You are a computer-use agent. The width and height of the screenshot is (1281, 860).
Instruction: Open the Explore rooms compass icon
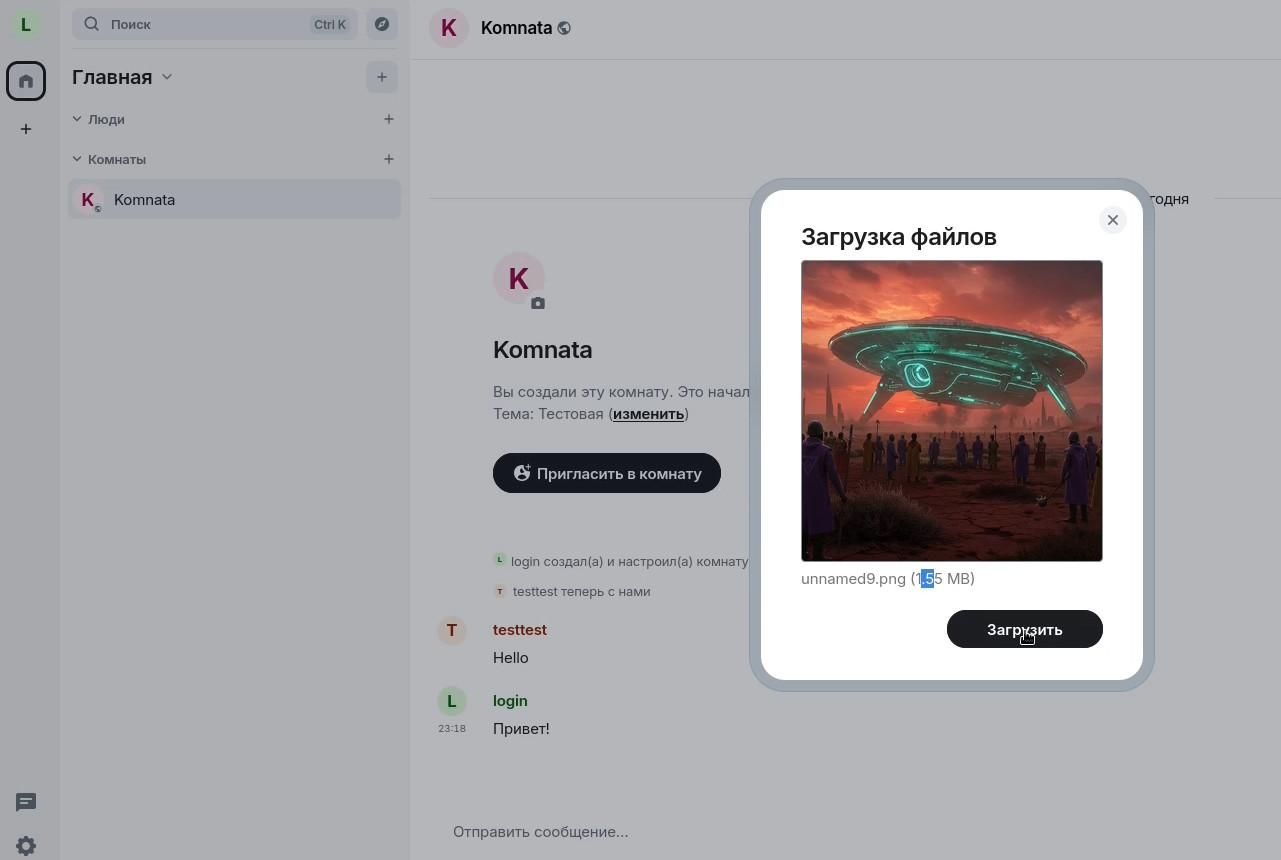tap(382, 24)
